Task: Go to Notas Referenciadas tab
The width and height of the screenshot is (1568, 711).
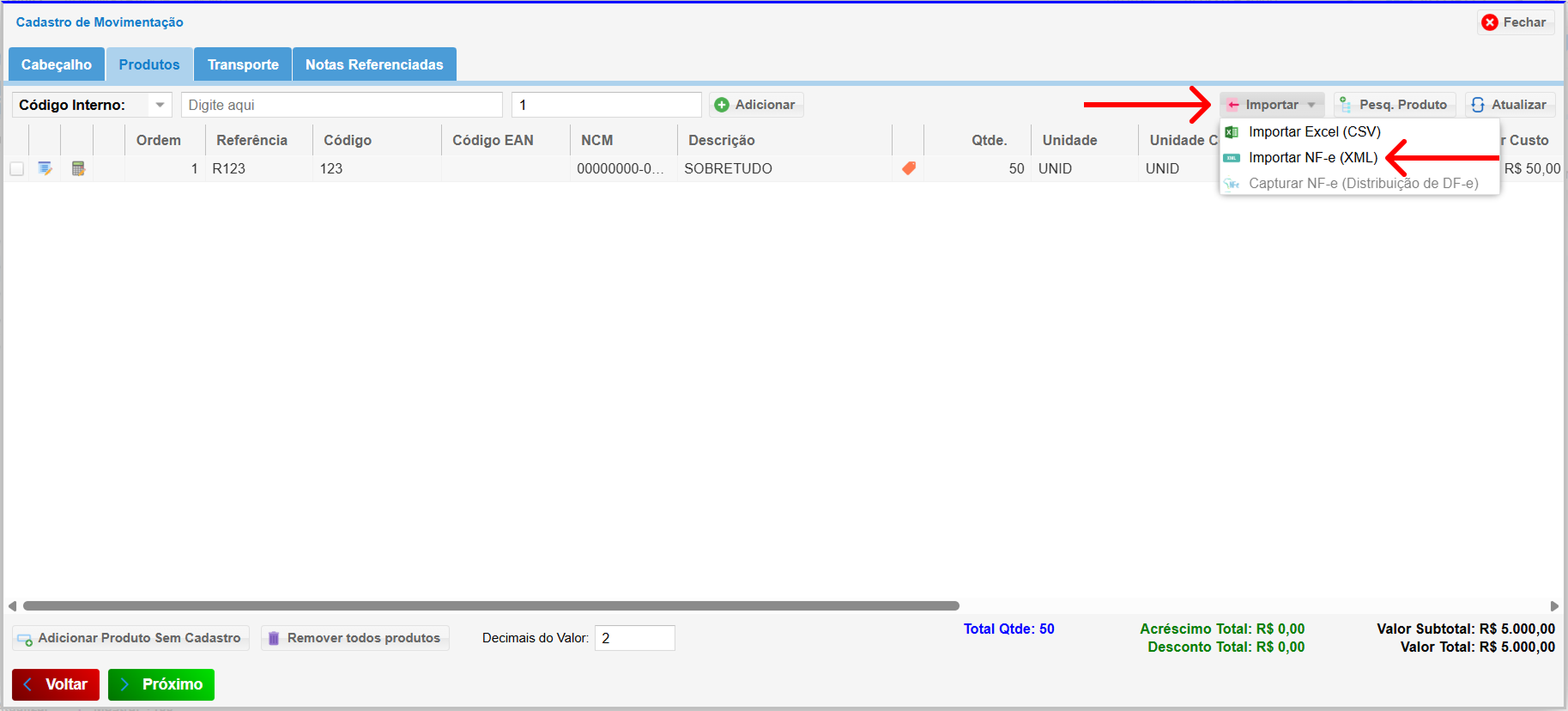Action: click(374, 64)
